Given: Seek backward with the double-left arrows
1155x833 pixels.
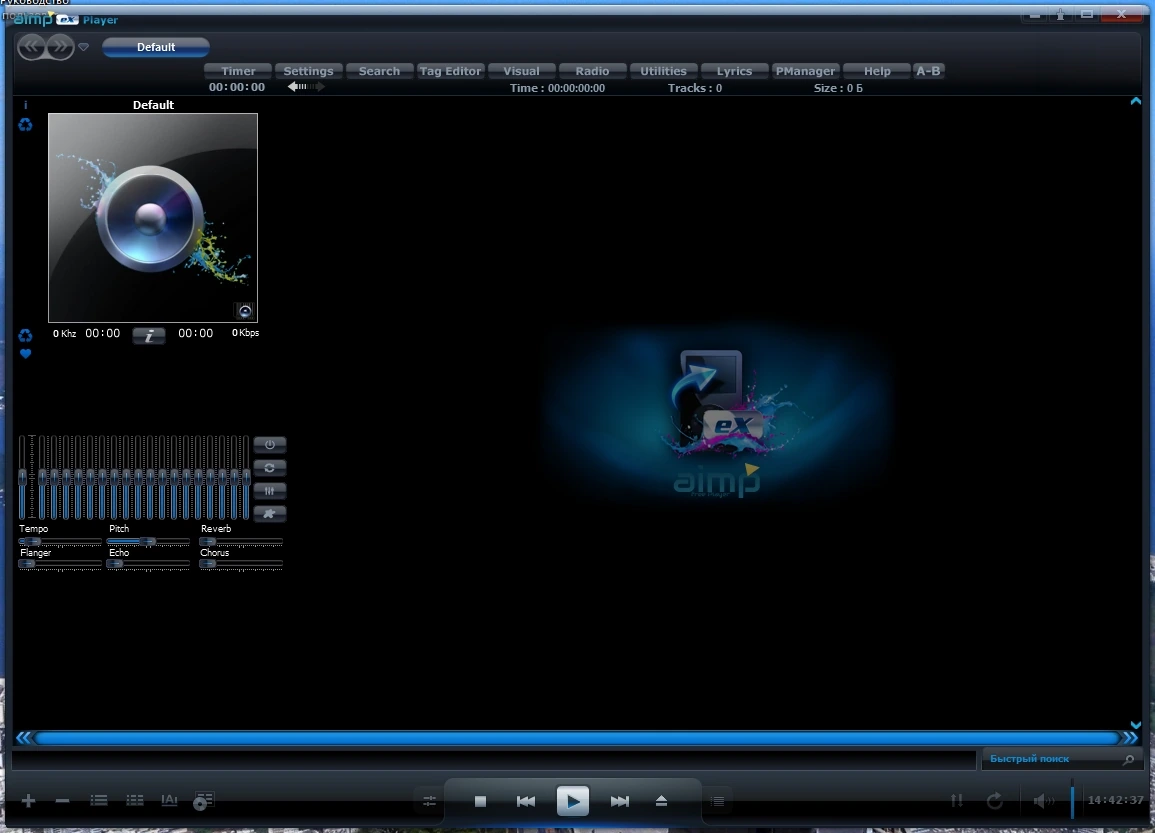Looking at the screenshot, I should click(24, 737).
